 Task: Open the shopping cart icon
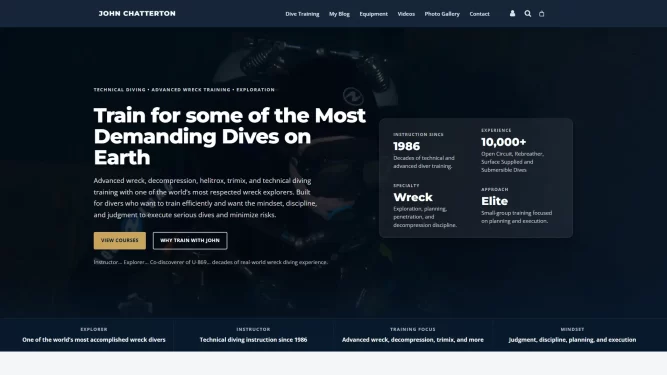point(542,14)
